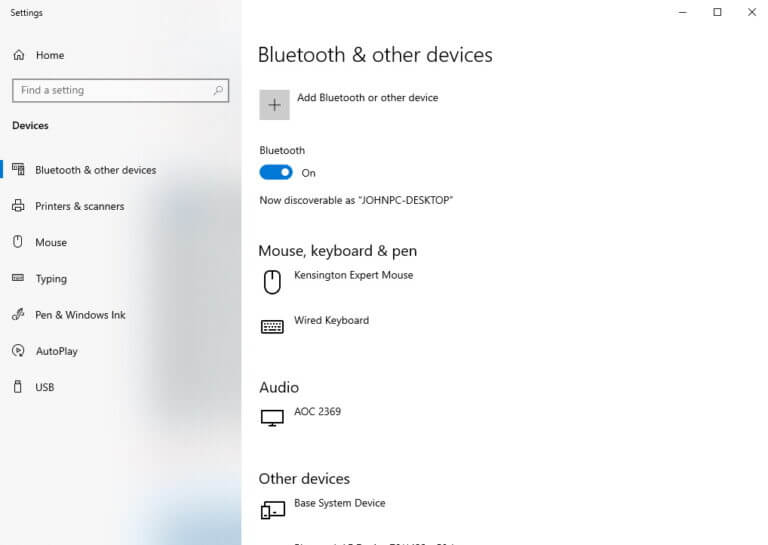Open USB settings label
768x545 pixels.
coord(45,387)
